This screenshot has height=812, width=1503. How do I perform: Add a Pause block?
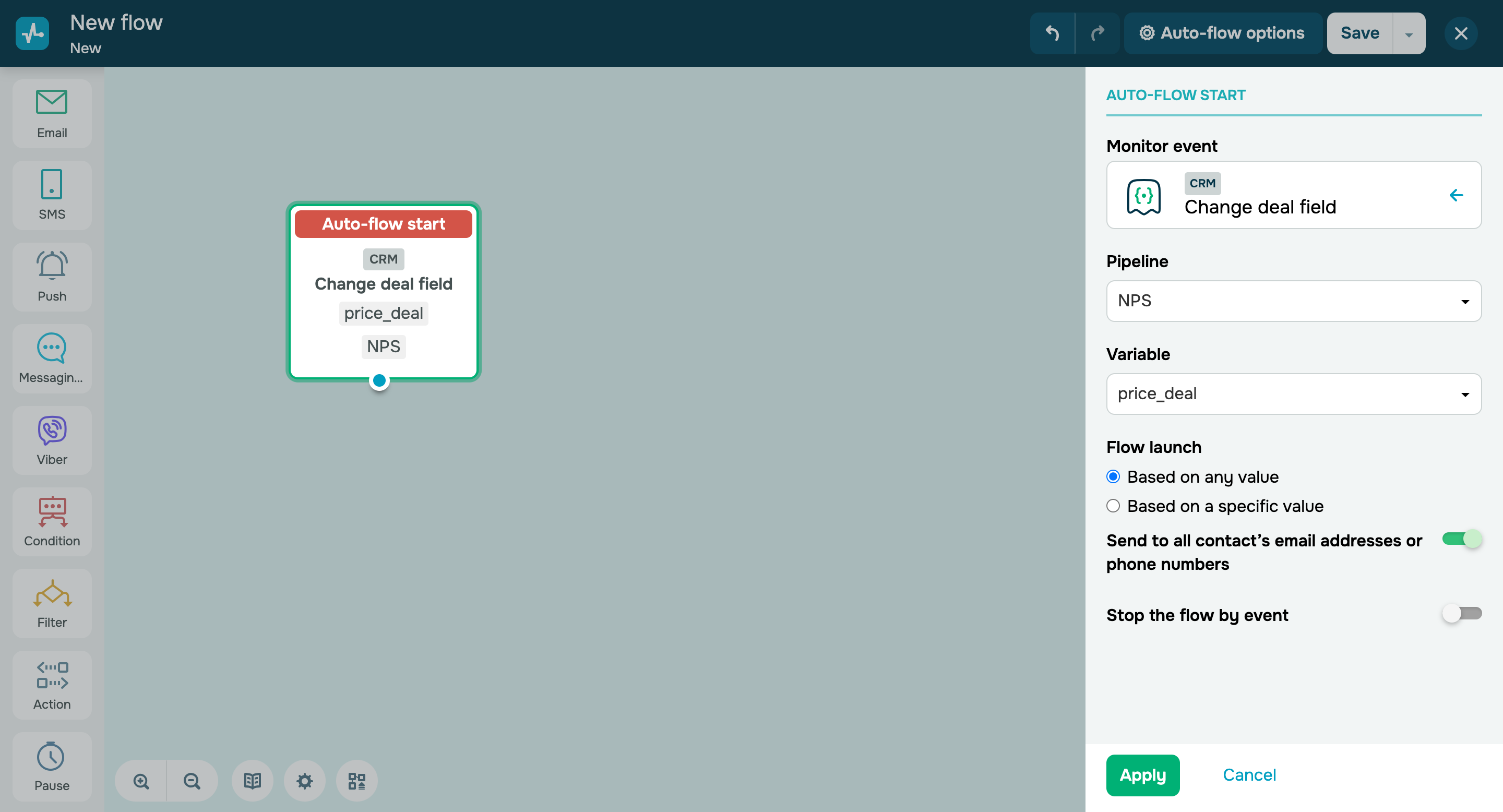(51, 766)
